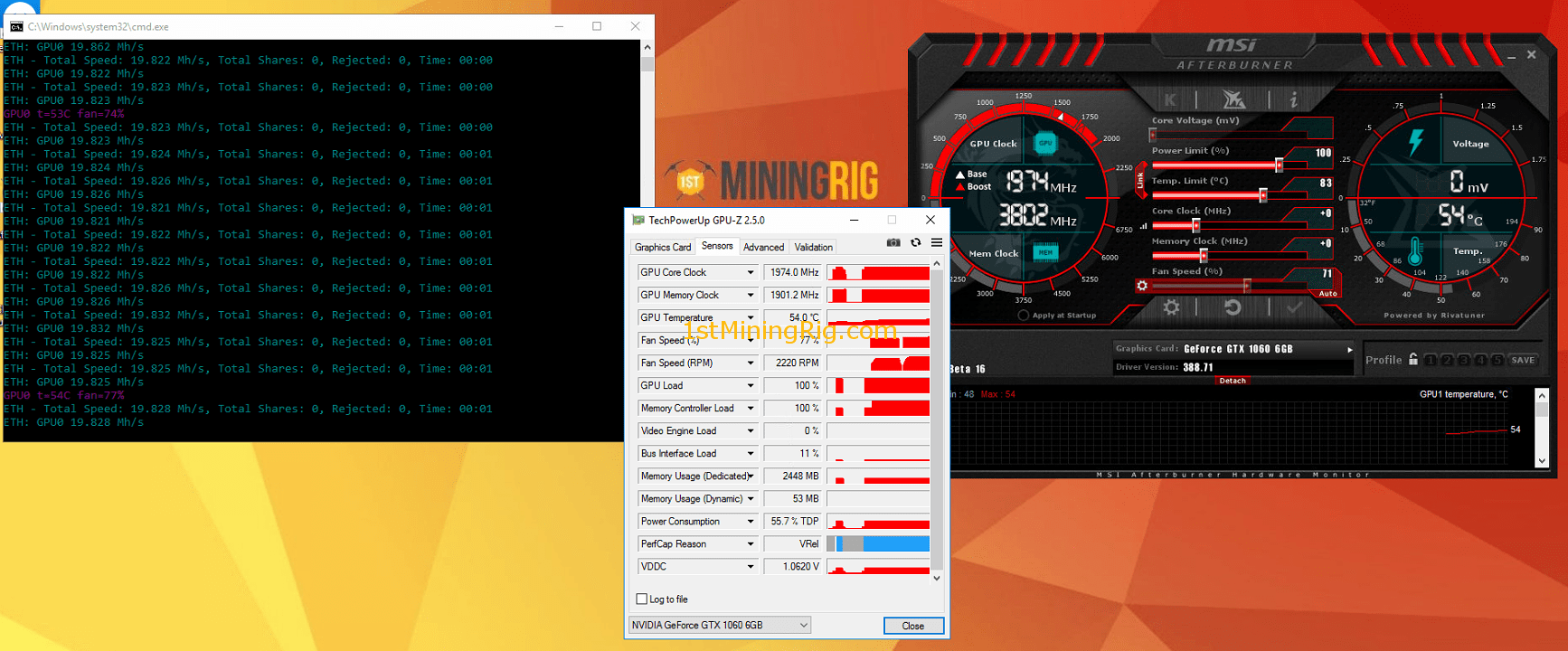Refresh GPU-Z sensors

915,242
